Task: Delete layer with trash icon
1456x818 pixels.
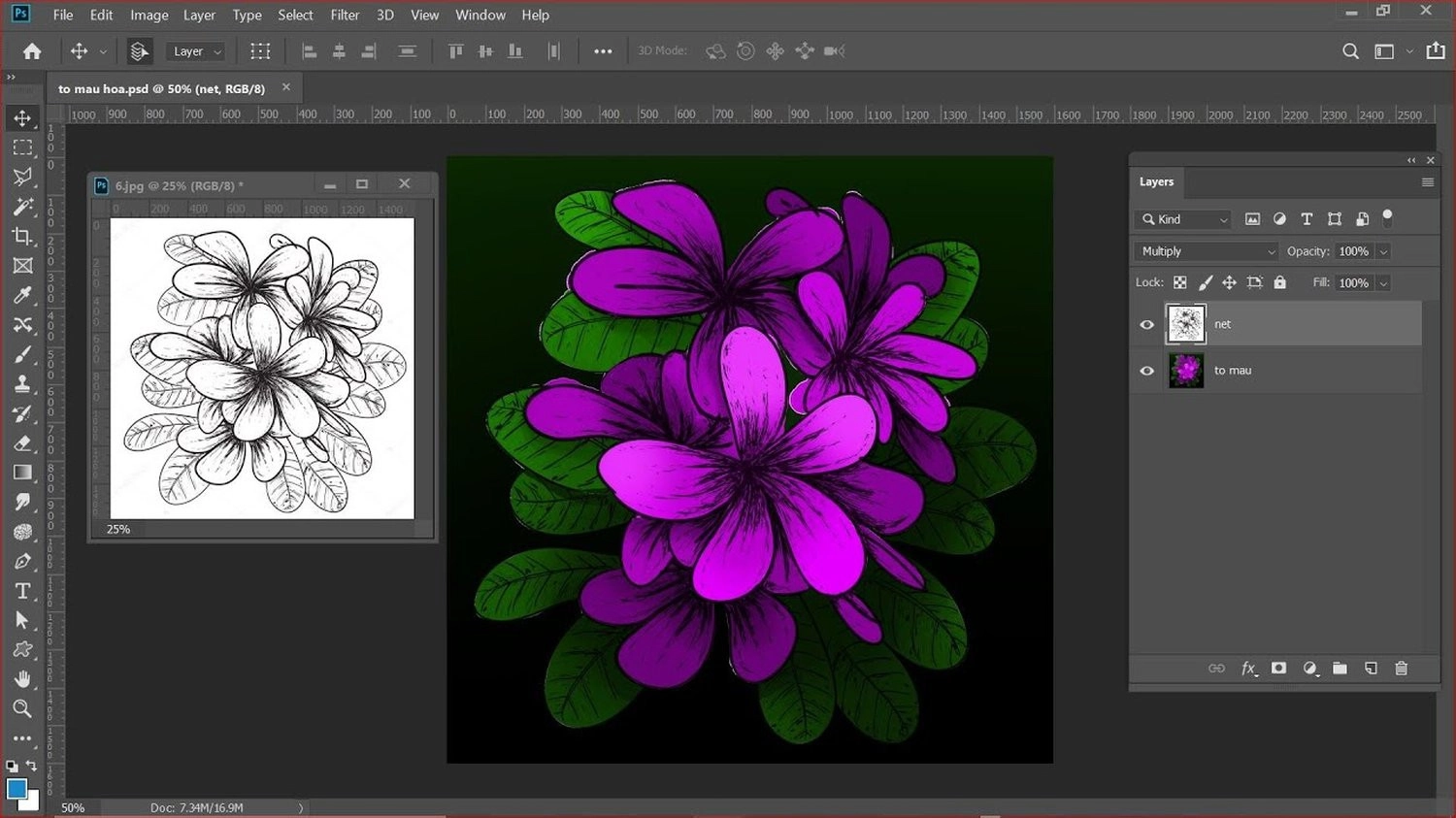Action: click(x=1401, y=669)
